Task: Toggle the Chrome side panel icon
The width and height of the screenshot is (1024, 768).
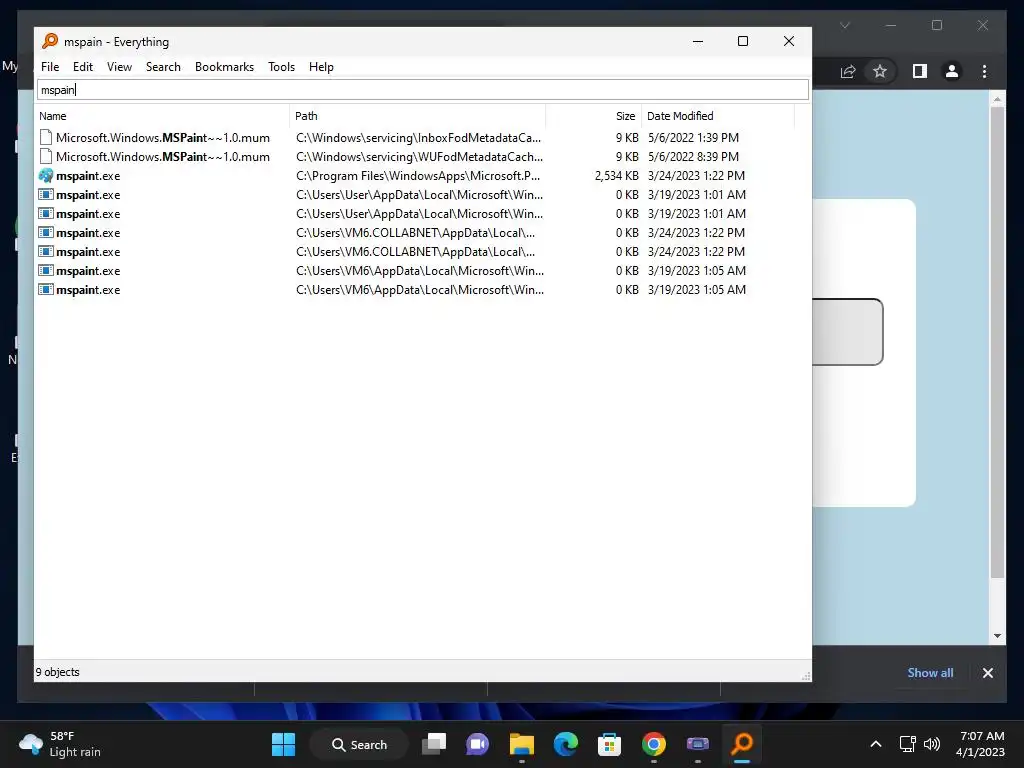Action: (920, 71)
